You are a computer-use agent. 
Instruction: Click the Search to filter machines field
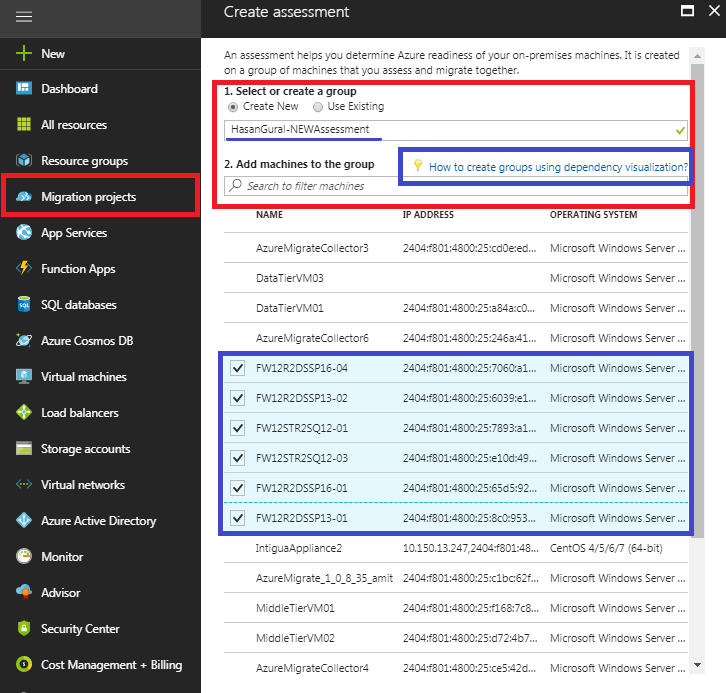click(x=456, y=186)
